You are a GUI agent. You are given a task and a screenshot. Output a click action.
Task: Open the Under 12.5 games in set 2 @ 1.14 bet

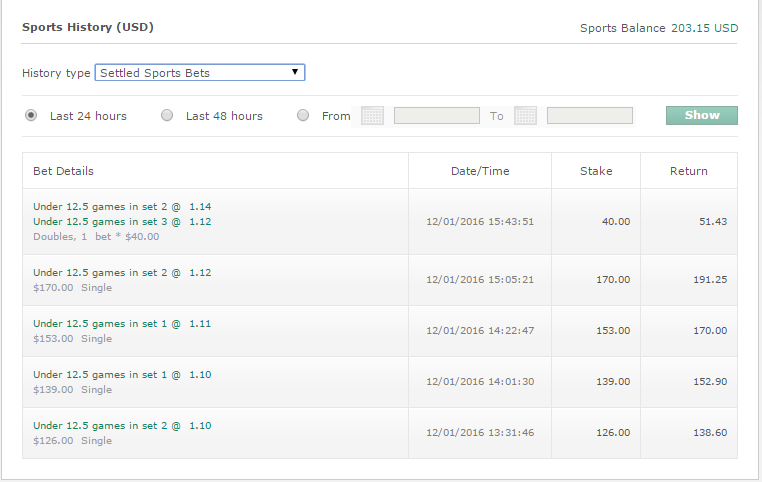122,207
